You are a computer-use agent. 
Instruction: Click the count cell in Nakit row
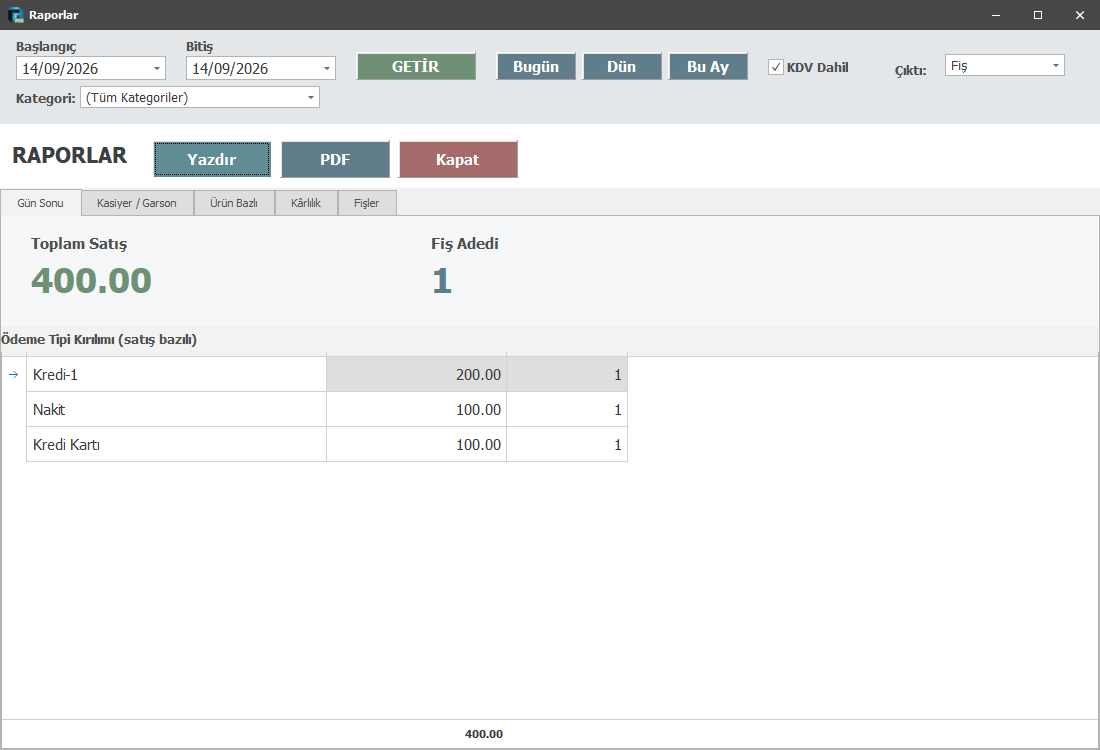point(567,410)
